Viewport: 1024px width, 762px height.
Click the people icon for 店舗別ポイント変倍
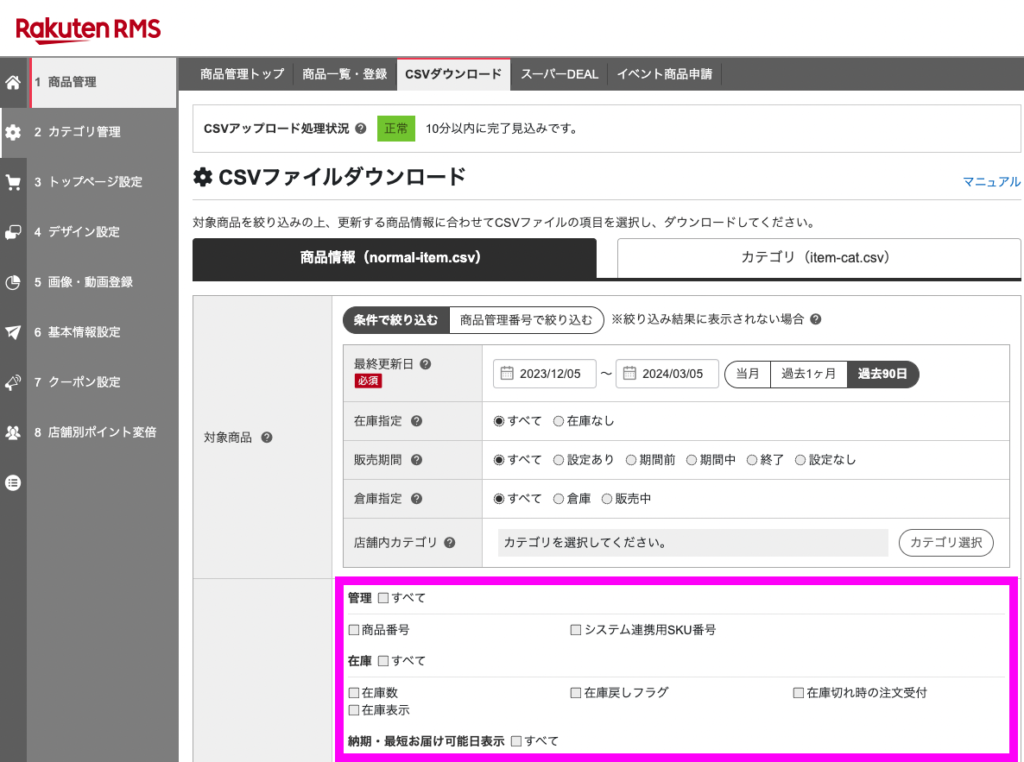tap(11, 432)
